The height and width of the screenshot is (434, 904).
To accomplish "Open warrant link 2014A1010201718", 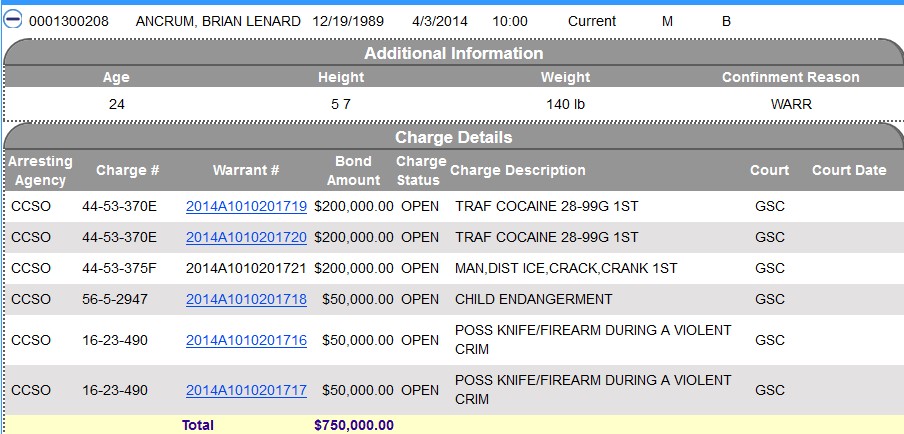I will click(246, 299).
